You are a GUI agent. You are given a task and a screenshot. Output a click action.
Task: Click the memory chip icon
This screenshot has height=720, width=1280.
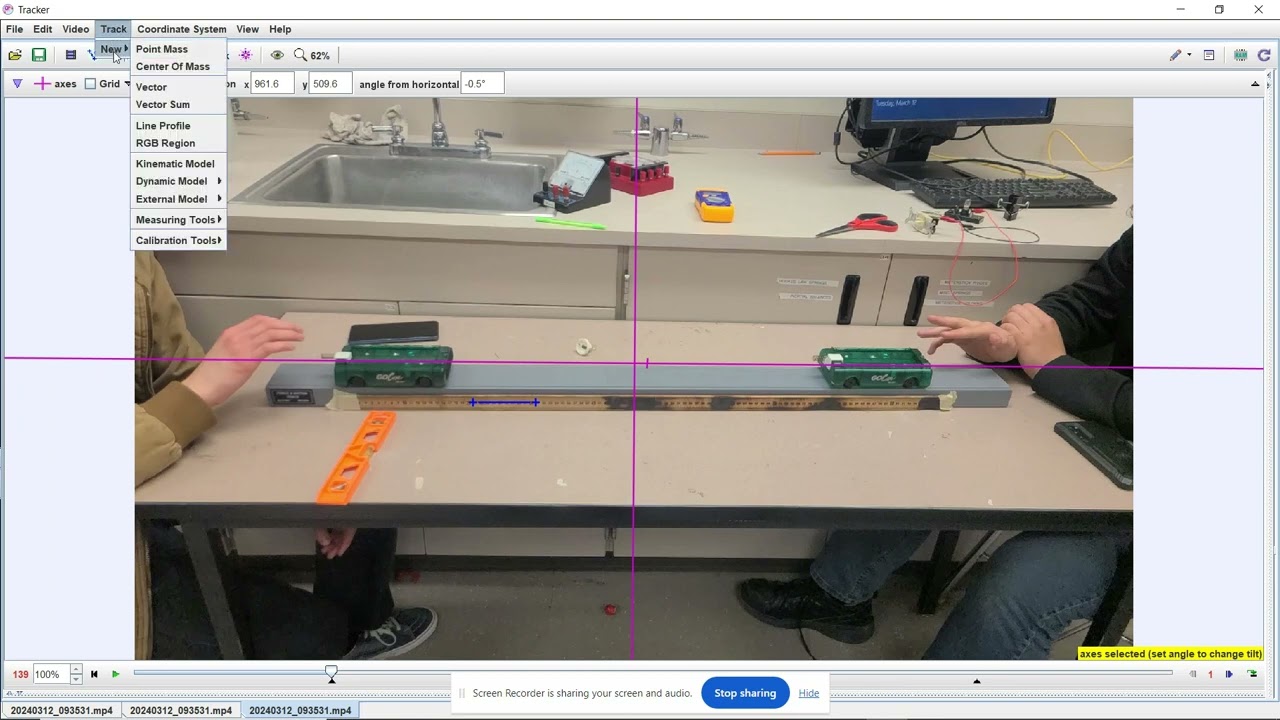coord(1241,55)
